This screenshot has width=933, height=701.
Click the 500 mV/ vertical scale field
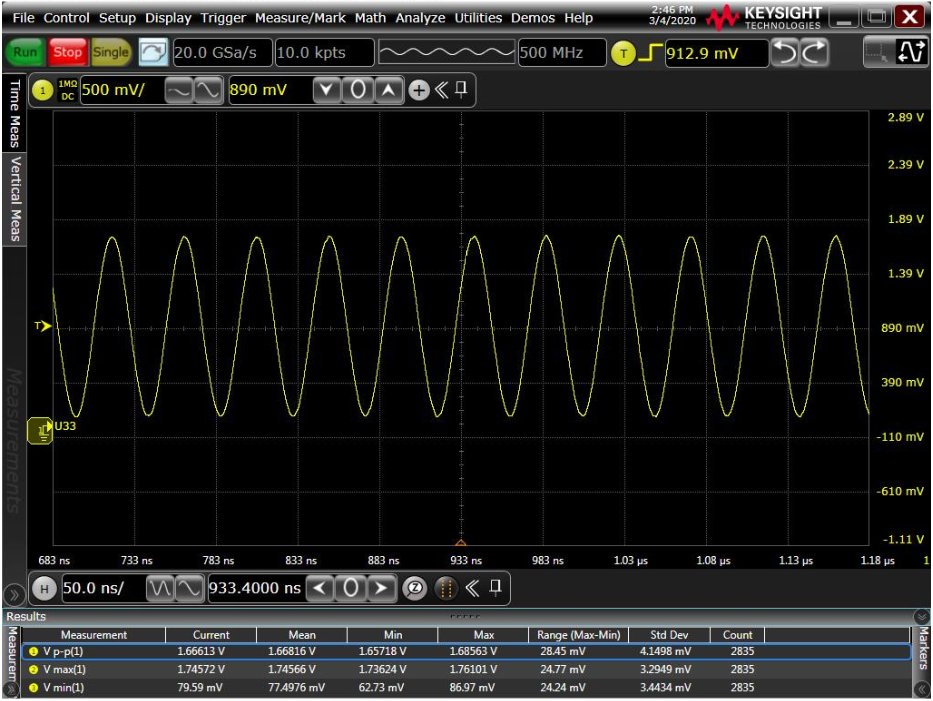coord(121,90)
